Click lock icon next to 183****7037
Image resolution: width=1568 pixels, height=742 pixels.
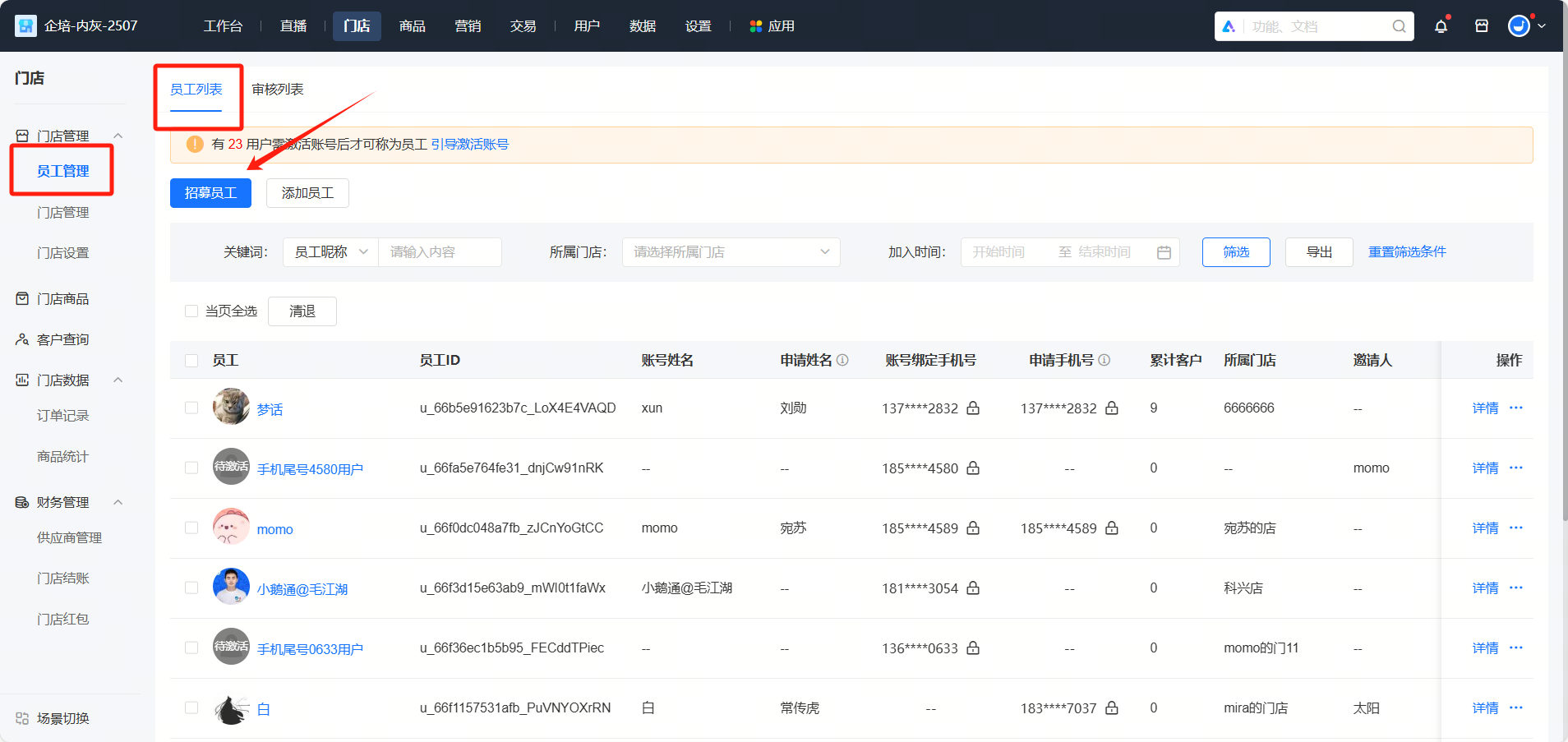1112,707
